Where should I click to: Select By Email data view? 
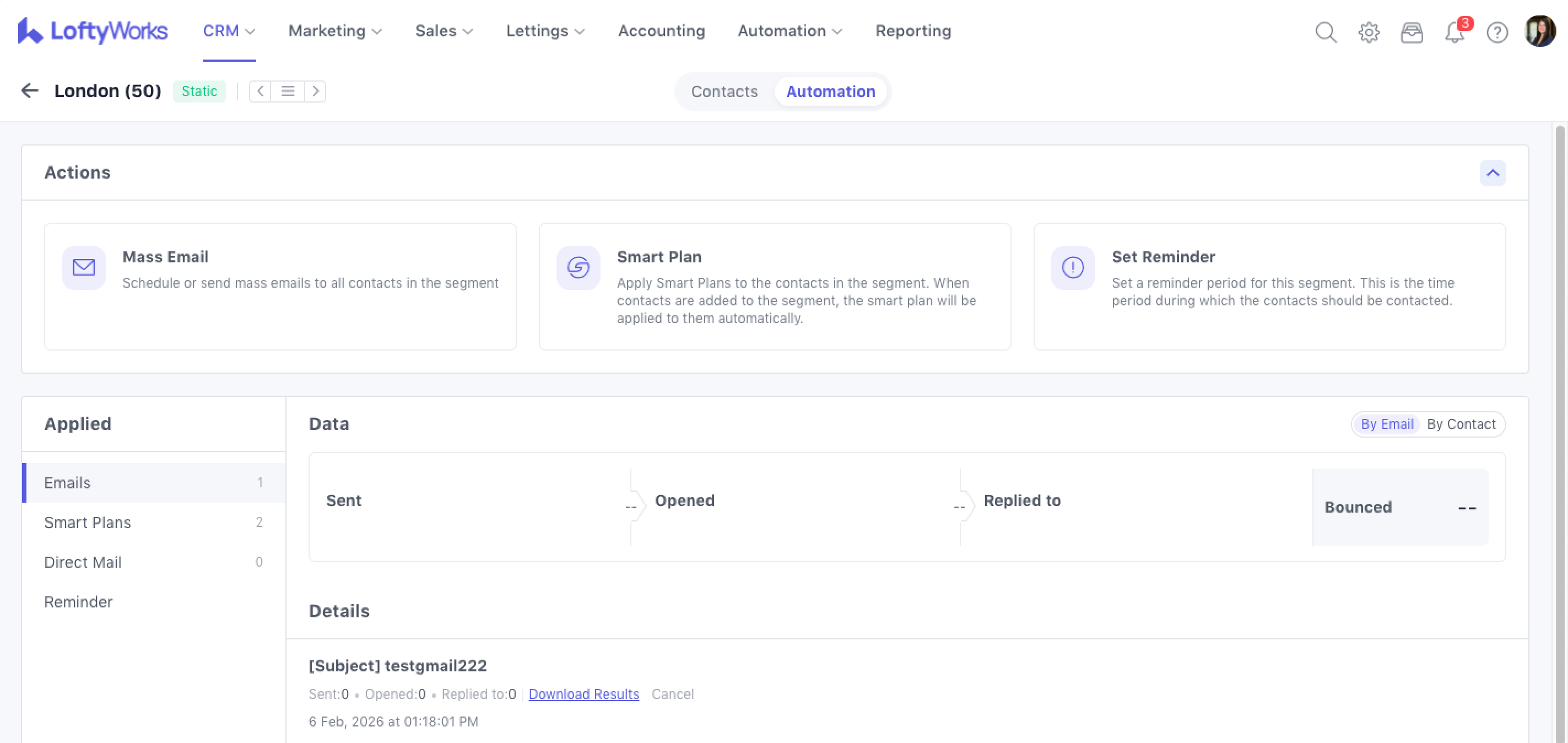tap(1387, 424)
